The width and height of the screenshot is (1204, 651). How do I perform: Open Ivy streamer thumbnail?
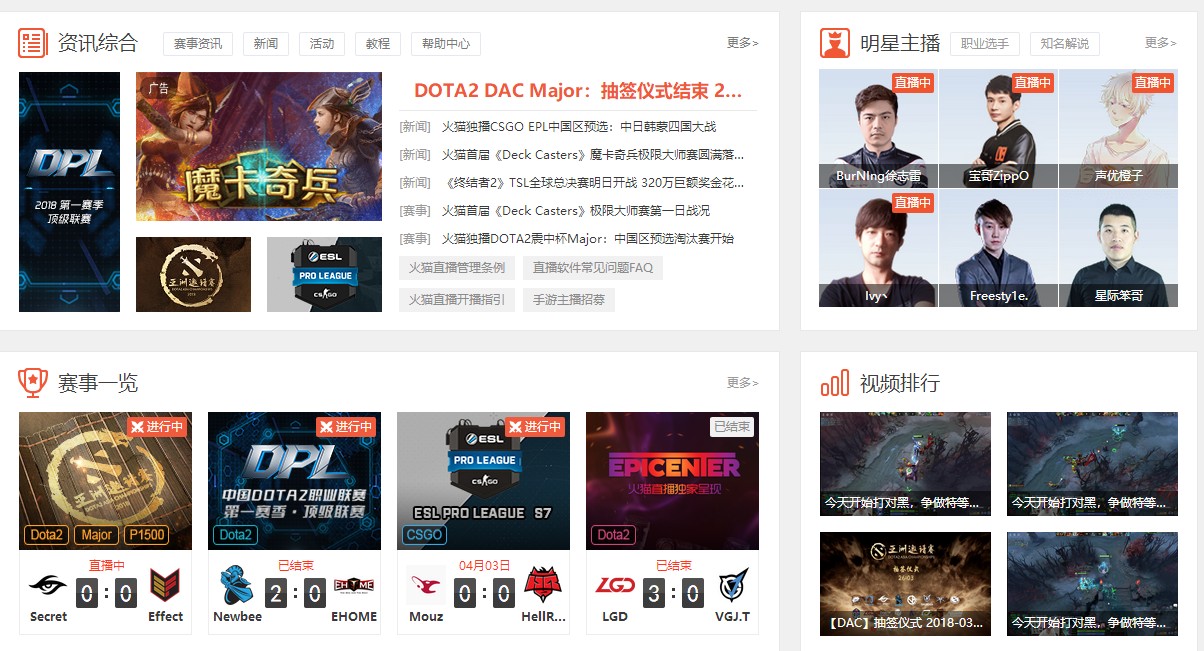click(878, 248)
